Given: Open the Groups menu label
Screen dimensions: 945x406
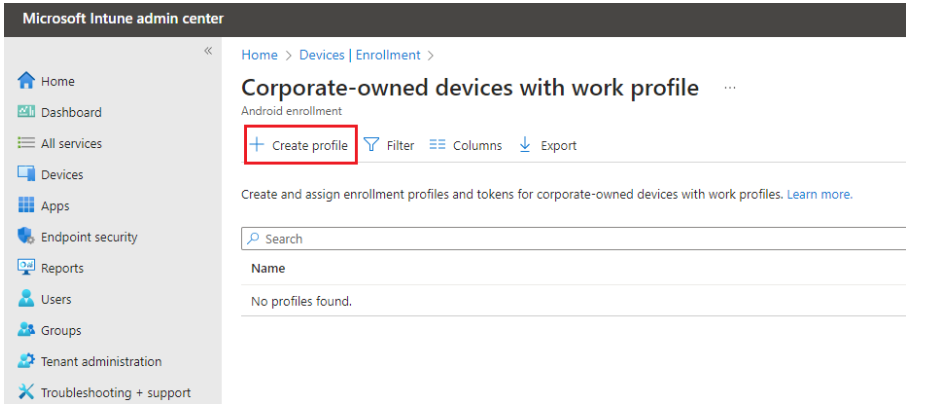Looking at the screenshot, I should click(x=61, y=331).
